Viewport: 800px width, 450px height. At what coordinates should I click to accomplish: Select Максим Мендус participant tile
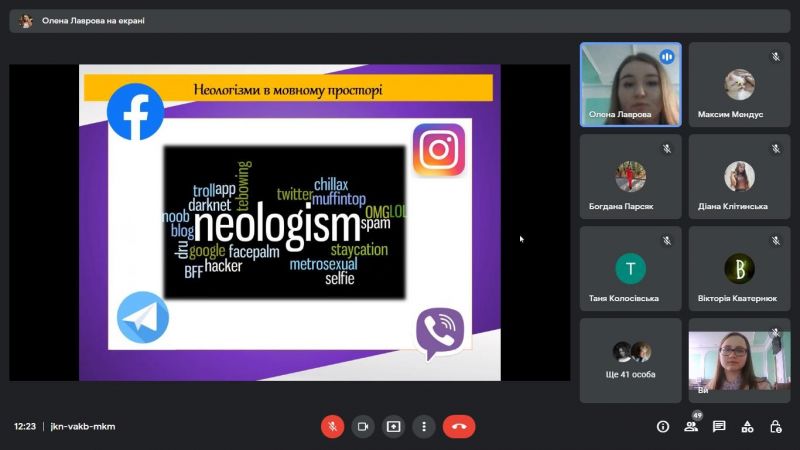(739, 85)
